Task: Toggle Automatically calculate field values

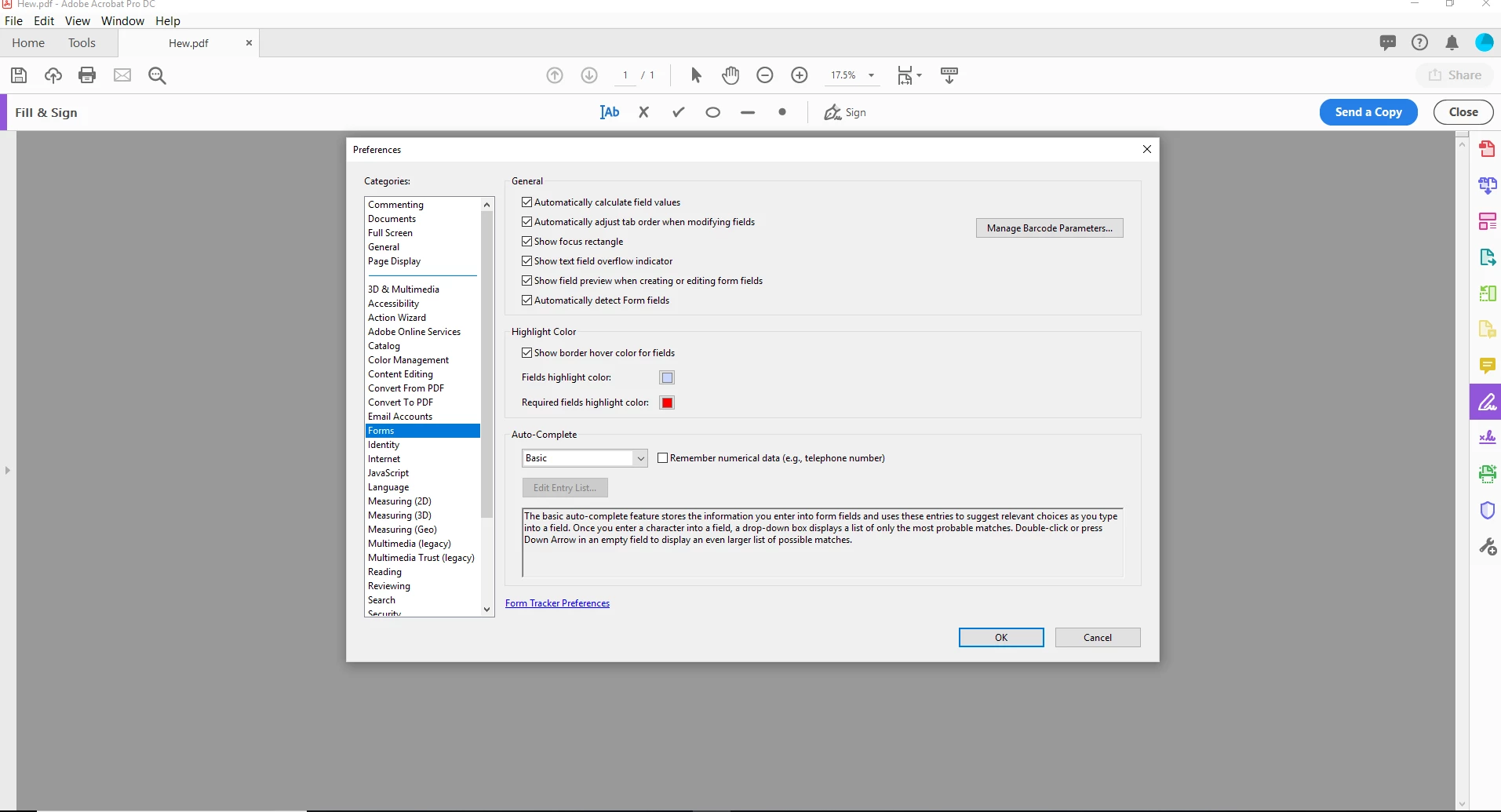Action: click(x=527, y=202)
